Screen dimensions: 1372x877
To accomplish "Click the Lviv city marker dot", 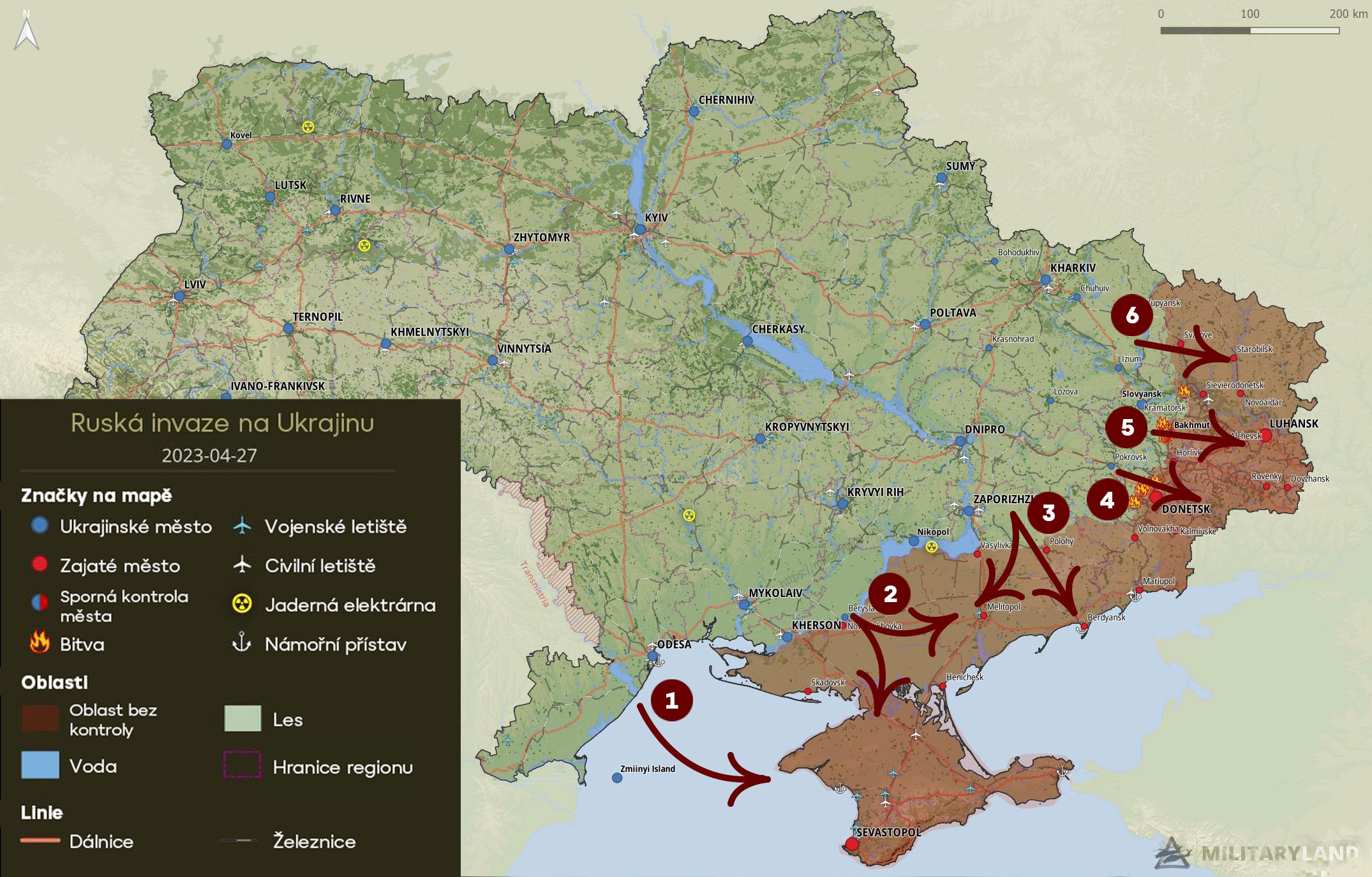I will [x=179, y=296].
